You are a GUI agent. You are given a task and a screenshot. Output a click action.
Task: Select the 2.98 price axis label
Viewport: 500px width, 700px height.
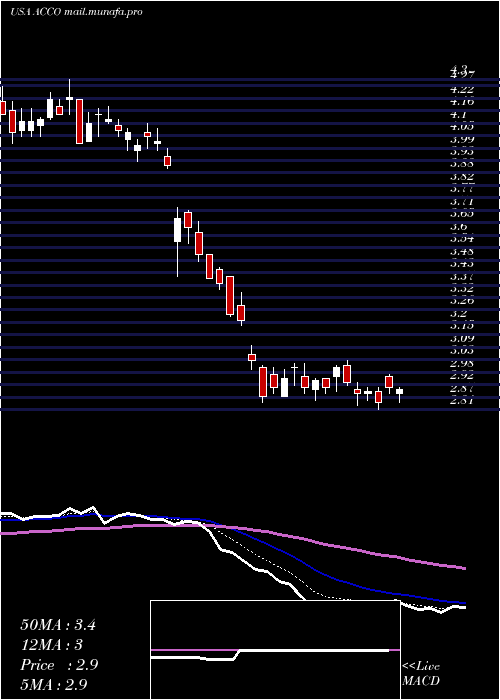pyautogui.click(x=462, y=363)
